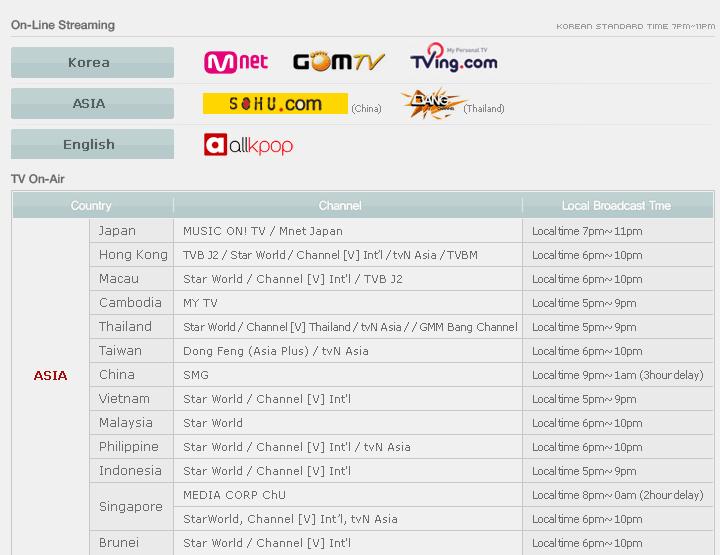Select the English streaming button

tap(92, 144)
